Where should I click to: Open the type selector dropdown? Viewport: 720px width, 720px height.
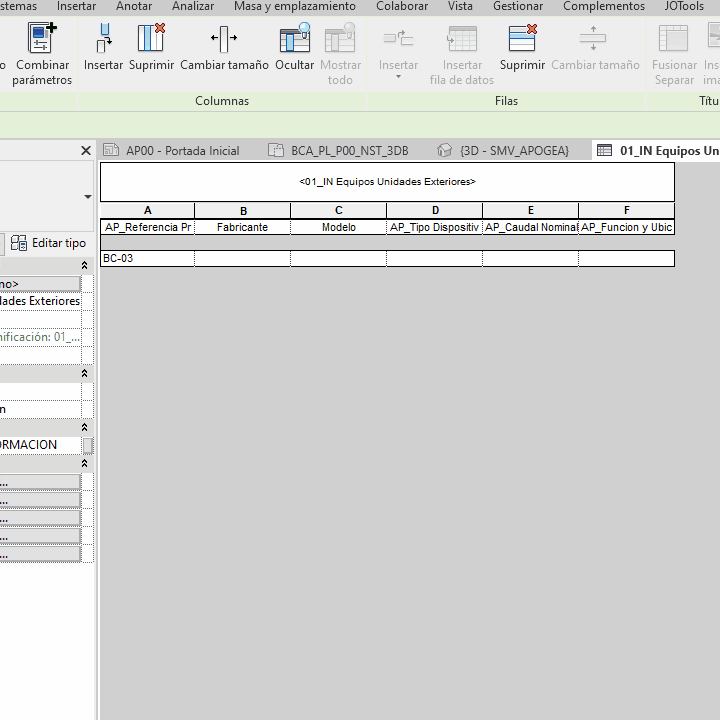coord(88,197)
